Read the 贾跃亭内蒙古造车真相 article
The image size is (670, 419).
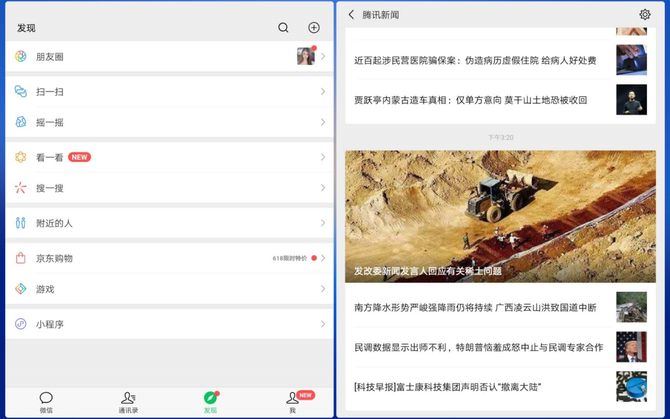coord(470,100)
